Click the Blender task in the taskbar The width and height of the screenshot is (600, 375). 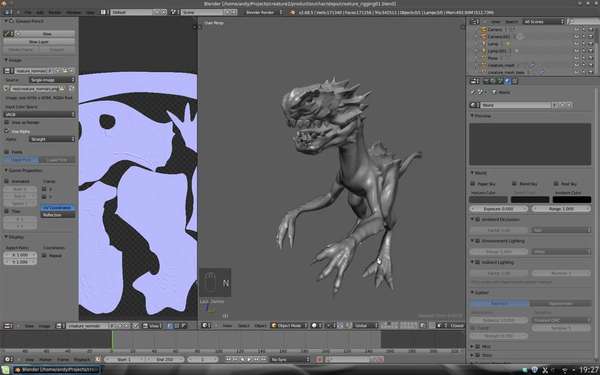tap(57, 370)
